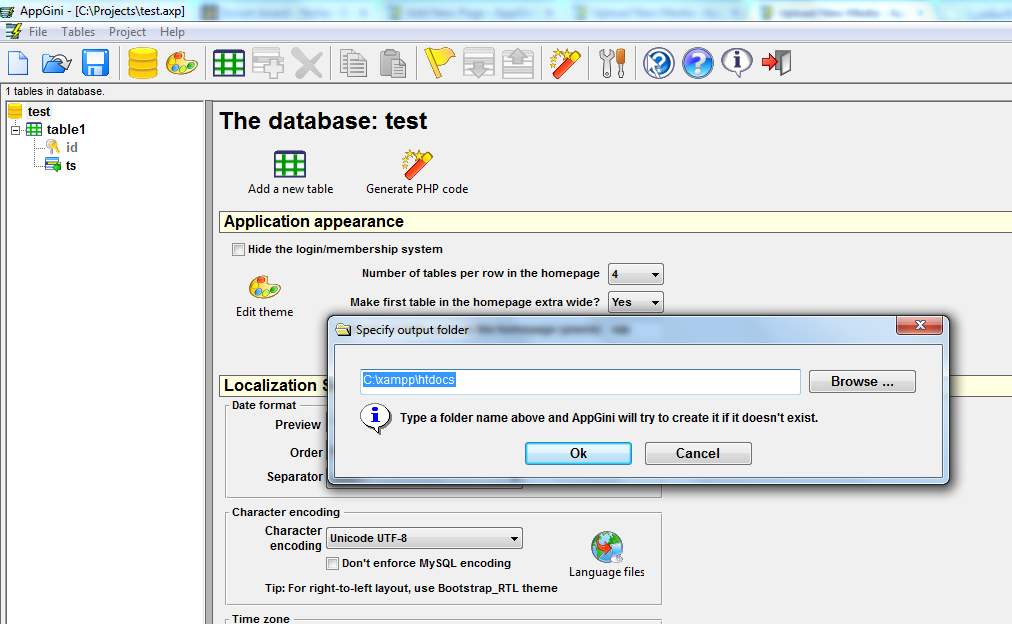Click the New project toolbar icon

18,63
